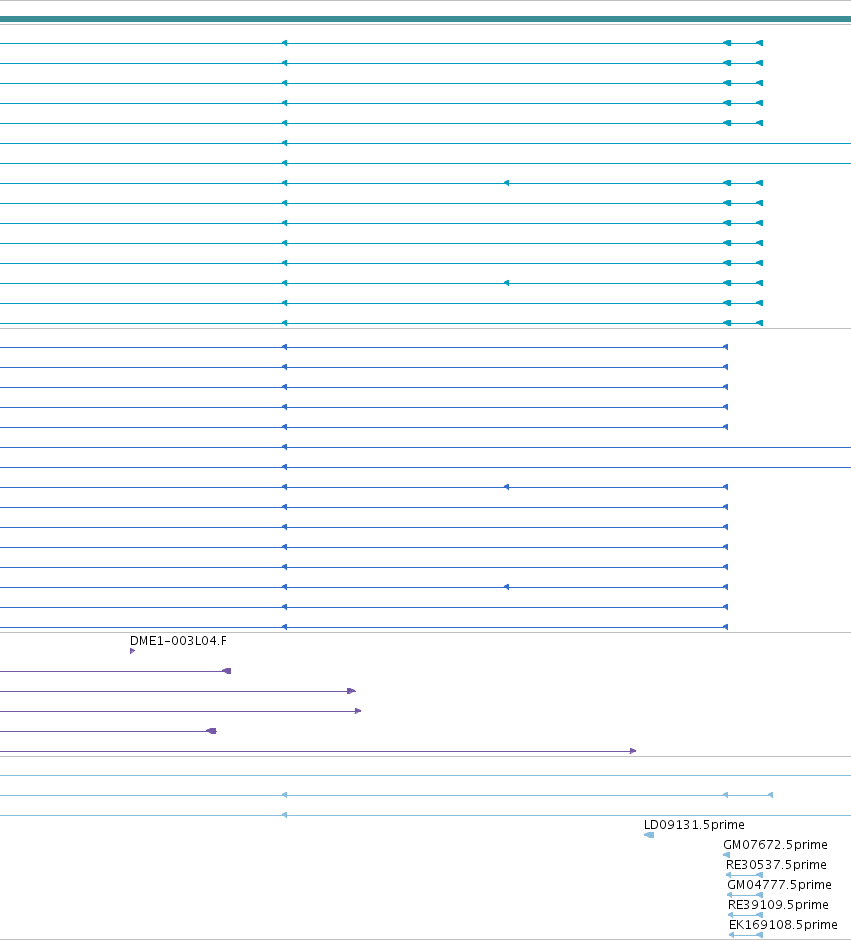Select the LD09131.5prime label
Viewport: 851px width, 940px height.
coord(694,825)
